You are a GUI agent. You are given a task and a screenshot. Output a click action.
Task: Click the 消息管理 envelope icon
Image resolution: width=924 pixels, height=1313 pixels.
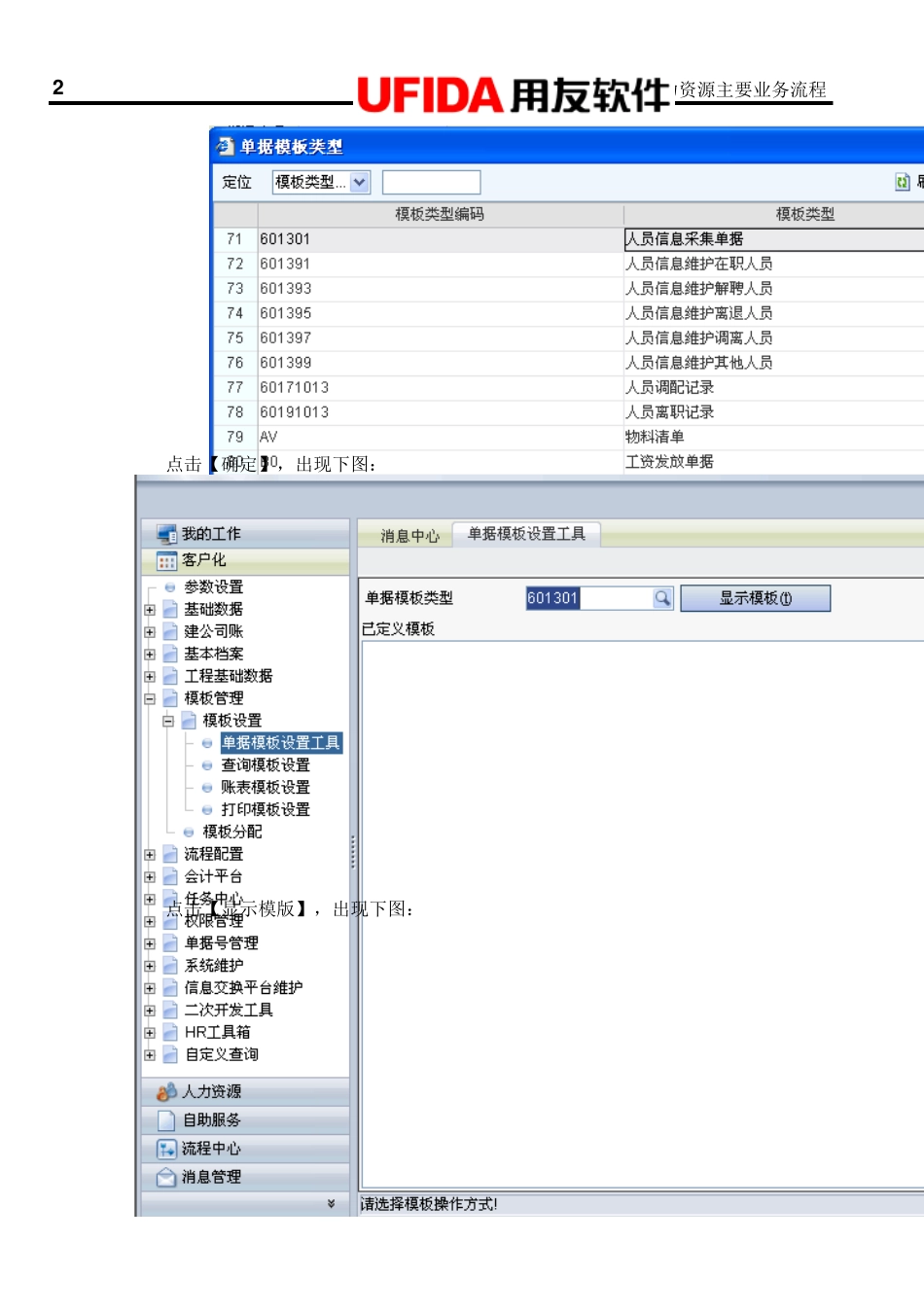coord(166,1177)
